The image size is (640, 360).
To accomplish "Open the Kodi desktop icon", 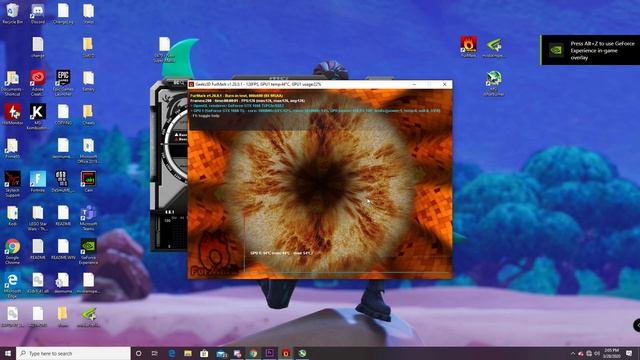I will [12, 215].
